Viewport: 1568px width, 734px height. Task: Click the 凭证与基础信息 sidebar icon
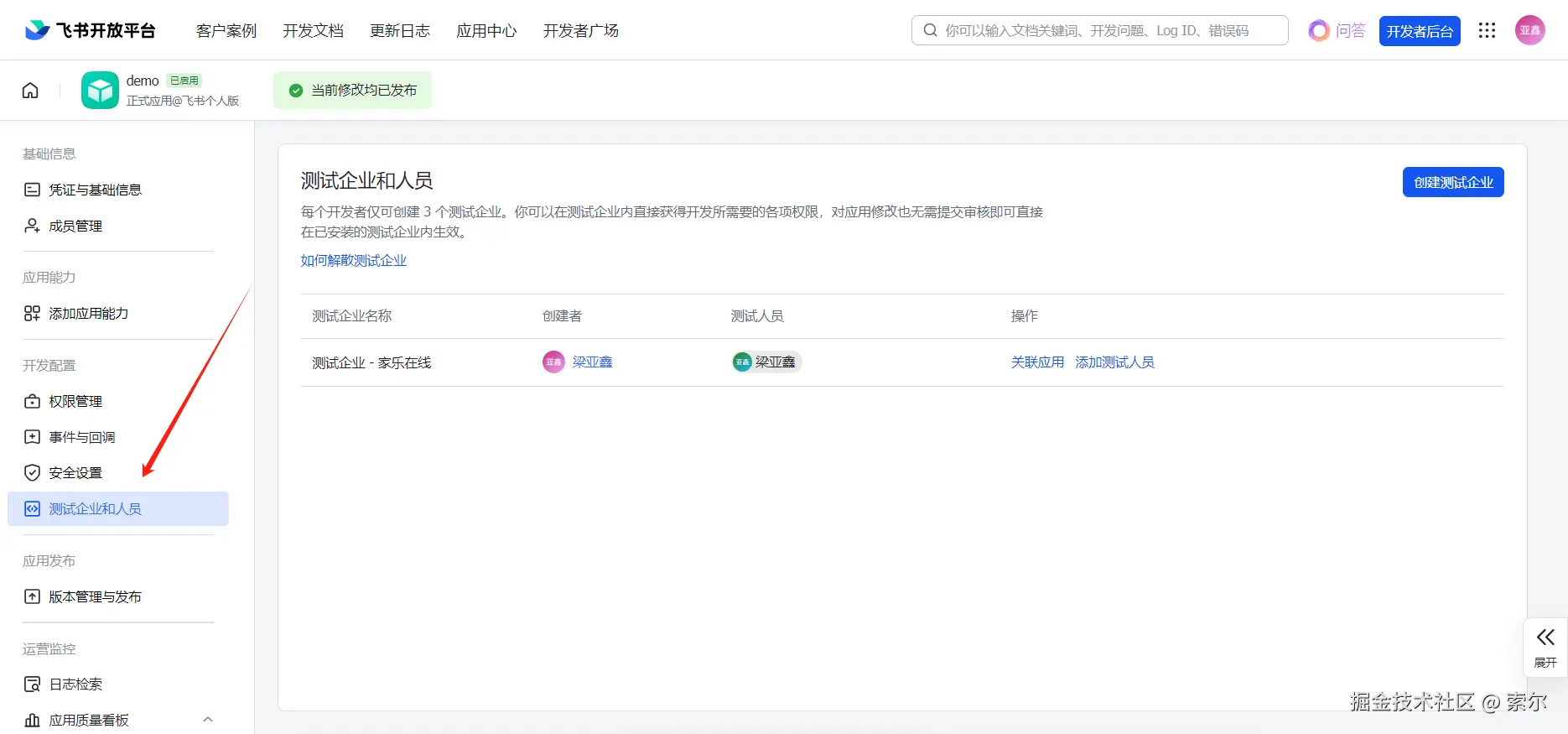click(x=32, y=190)
